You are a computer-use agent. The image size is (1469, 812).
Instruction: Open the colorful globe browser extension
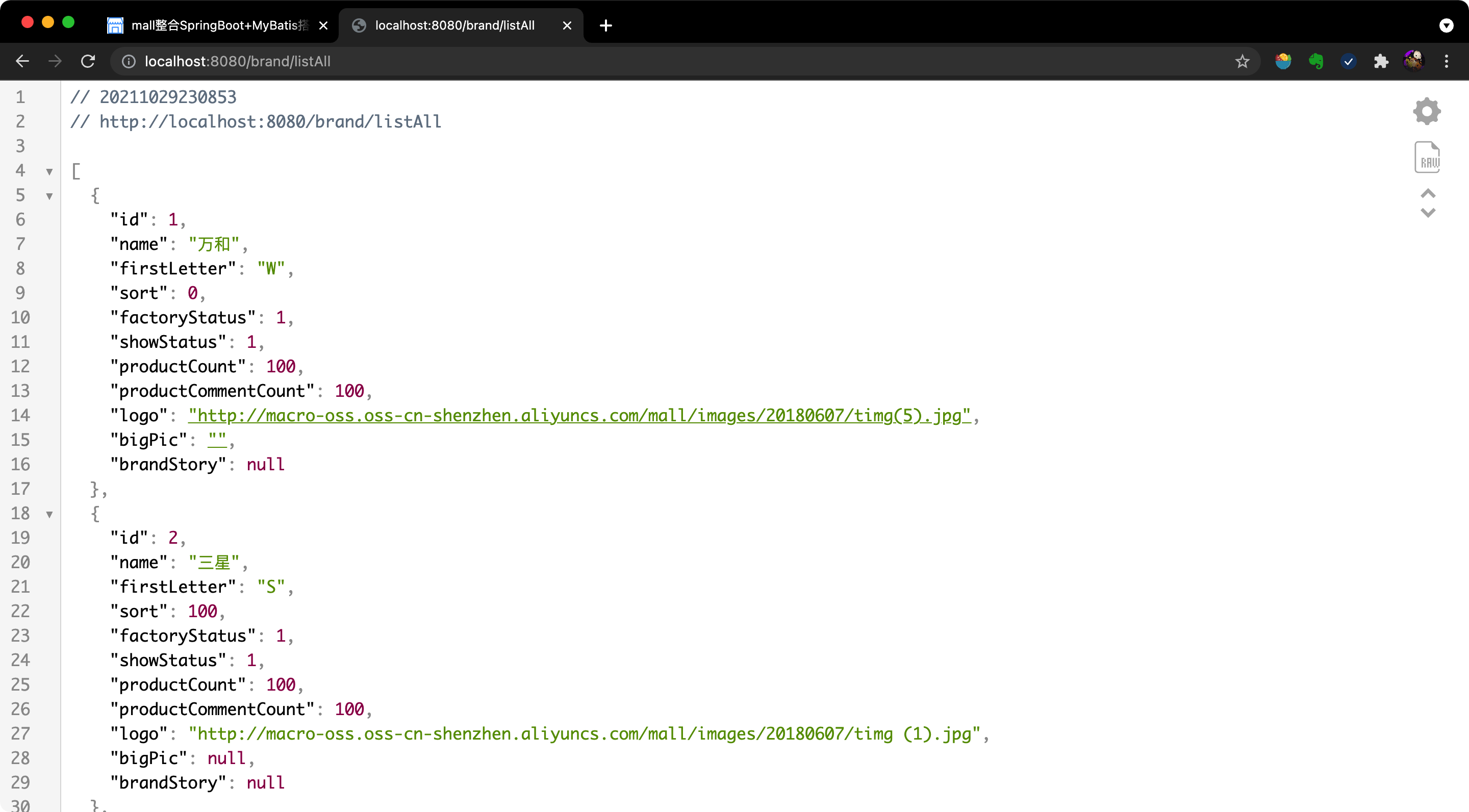coord(1283,61)
